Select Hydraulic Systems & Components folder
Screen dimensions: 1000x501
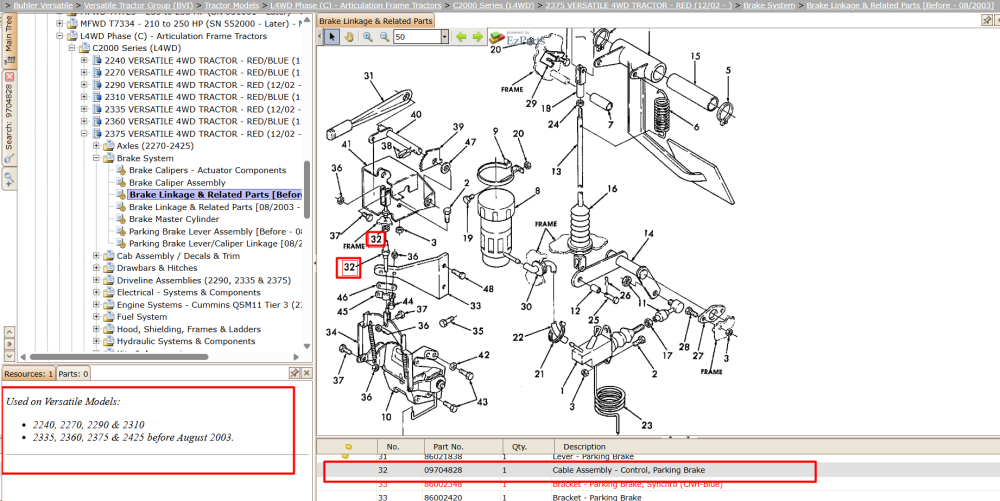click(186, 342)
